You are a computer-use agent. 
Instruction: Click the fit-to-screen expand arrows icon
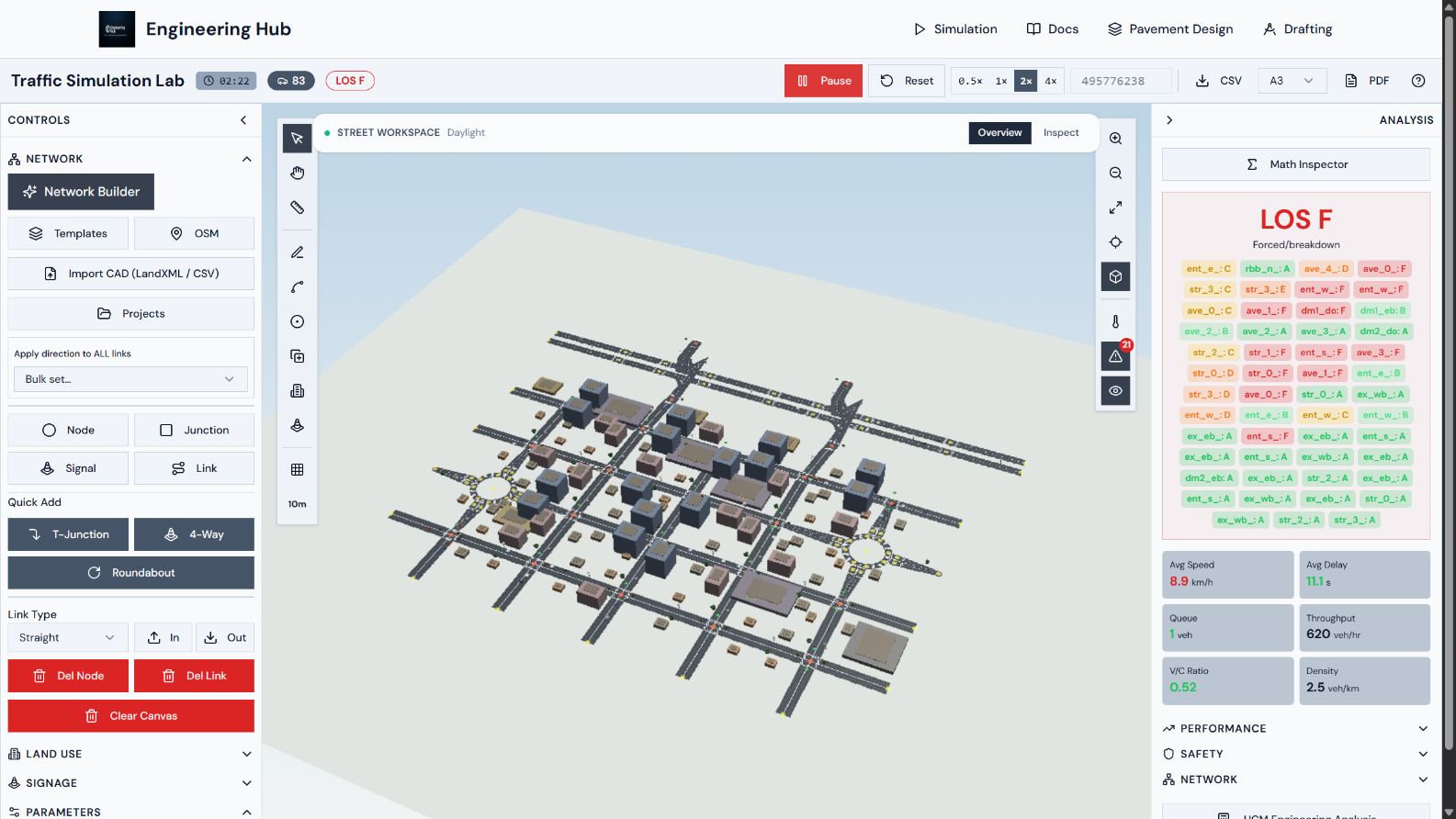[1115, 208]
